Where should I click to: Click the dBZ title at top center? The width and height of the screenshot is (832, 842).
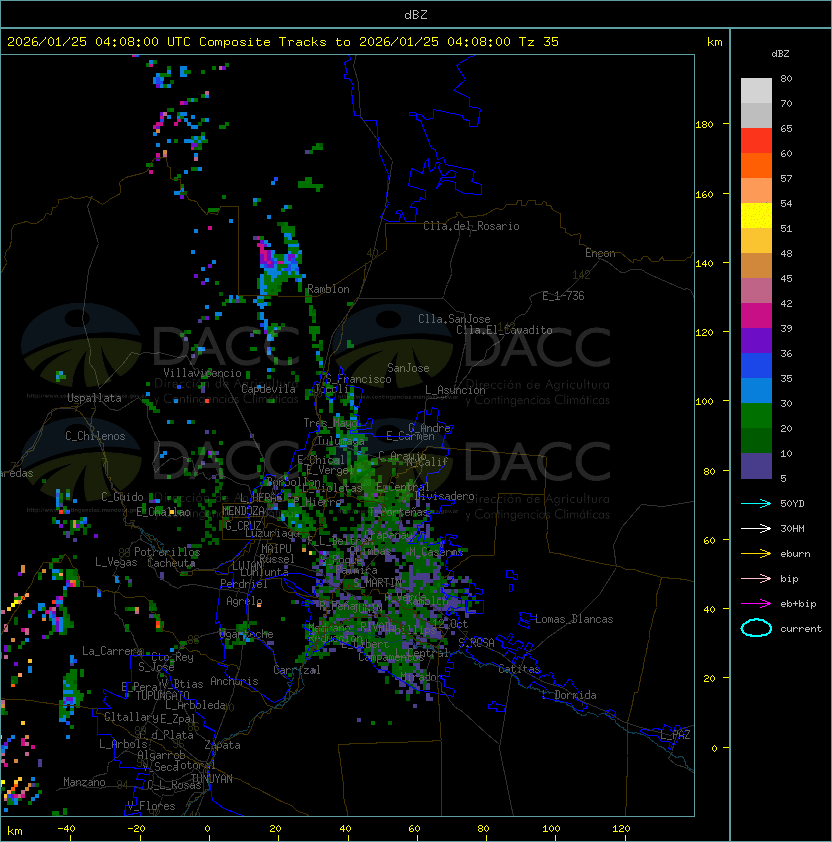coord(416,15)
